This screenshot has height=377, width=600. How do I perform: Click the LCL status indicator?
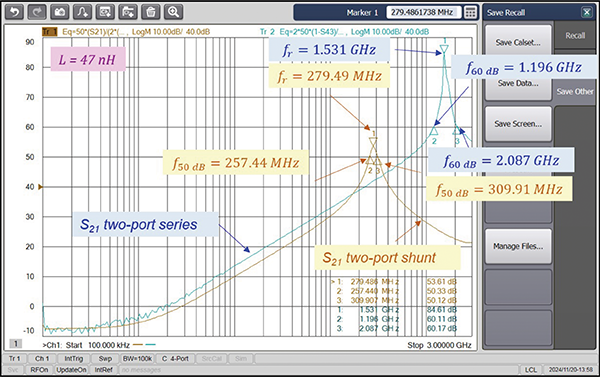[531, 370]
